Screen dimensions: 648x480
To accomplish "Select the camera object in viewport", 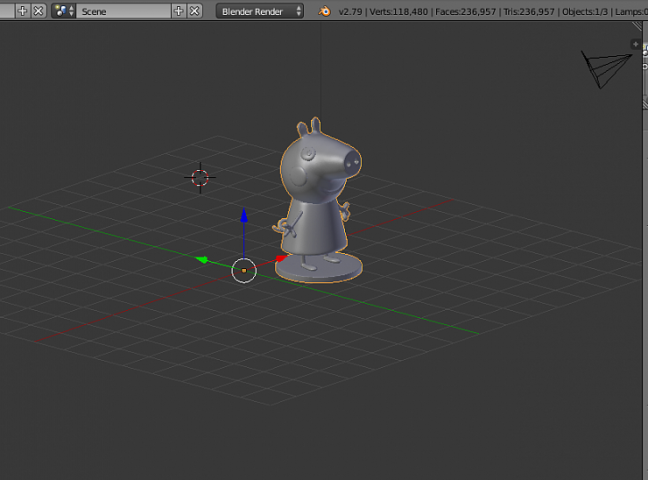I will tap(605, 69).
